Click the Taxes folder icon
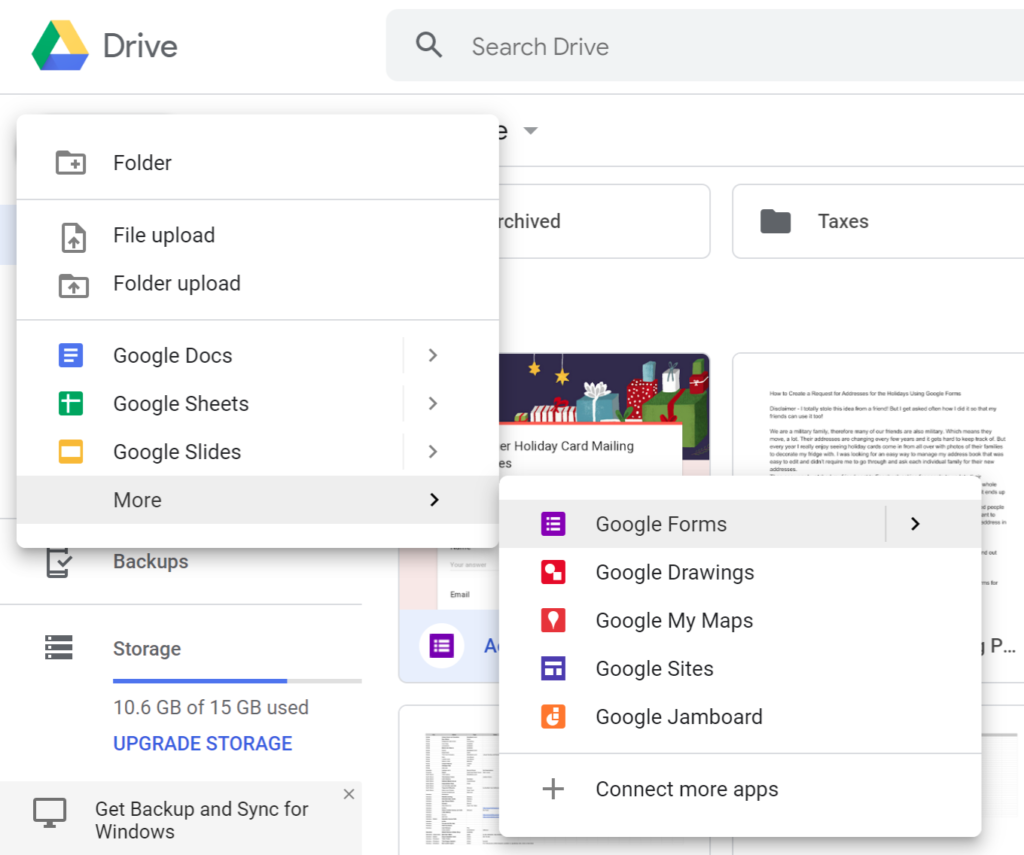 point(775,221)
